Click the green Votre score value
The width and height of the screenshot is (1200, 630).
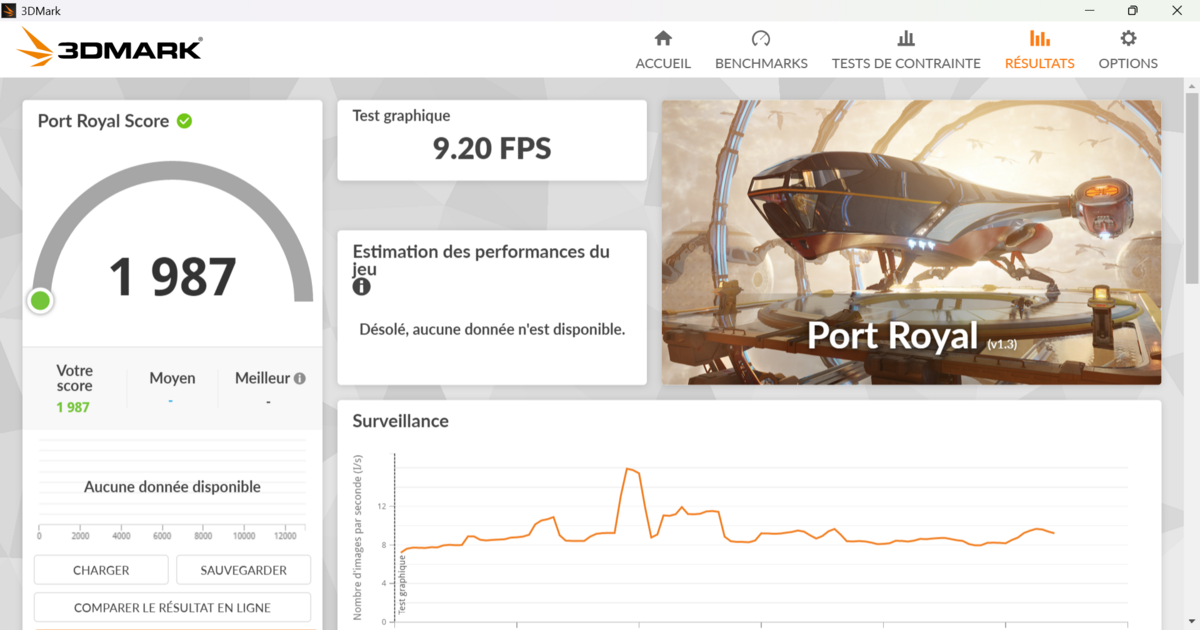point(73,407)
